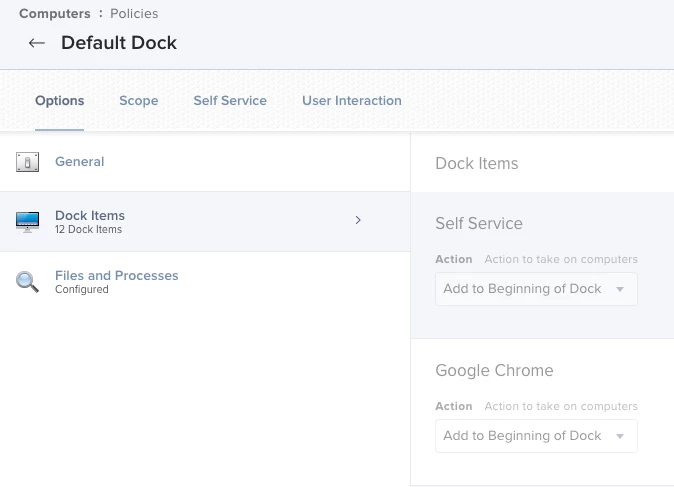Switch to the Options tab
This screenshot has width=674, height=487.
coord(59,101)
